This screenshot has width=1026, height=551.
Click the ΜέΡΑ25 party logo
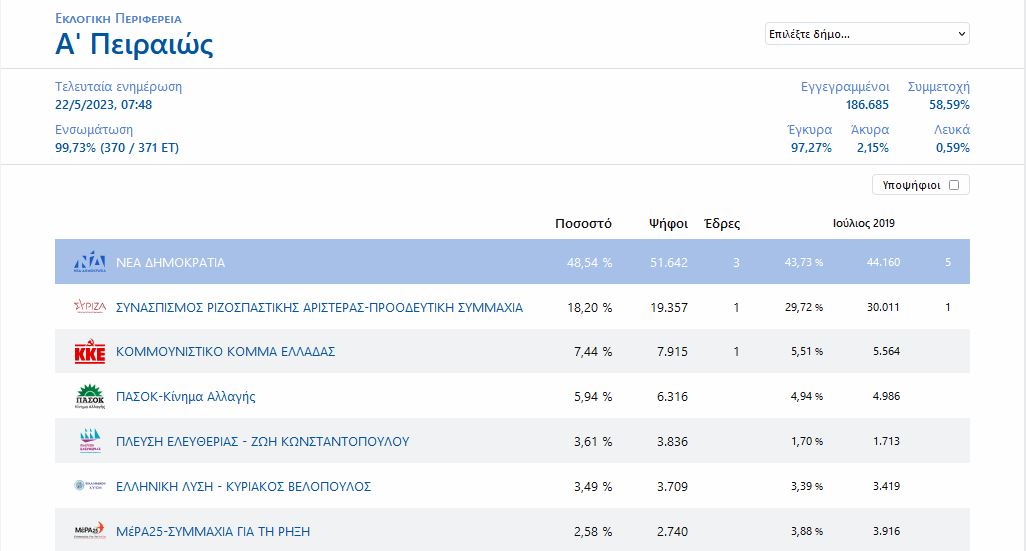[x=90, y=531]
